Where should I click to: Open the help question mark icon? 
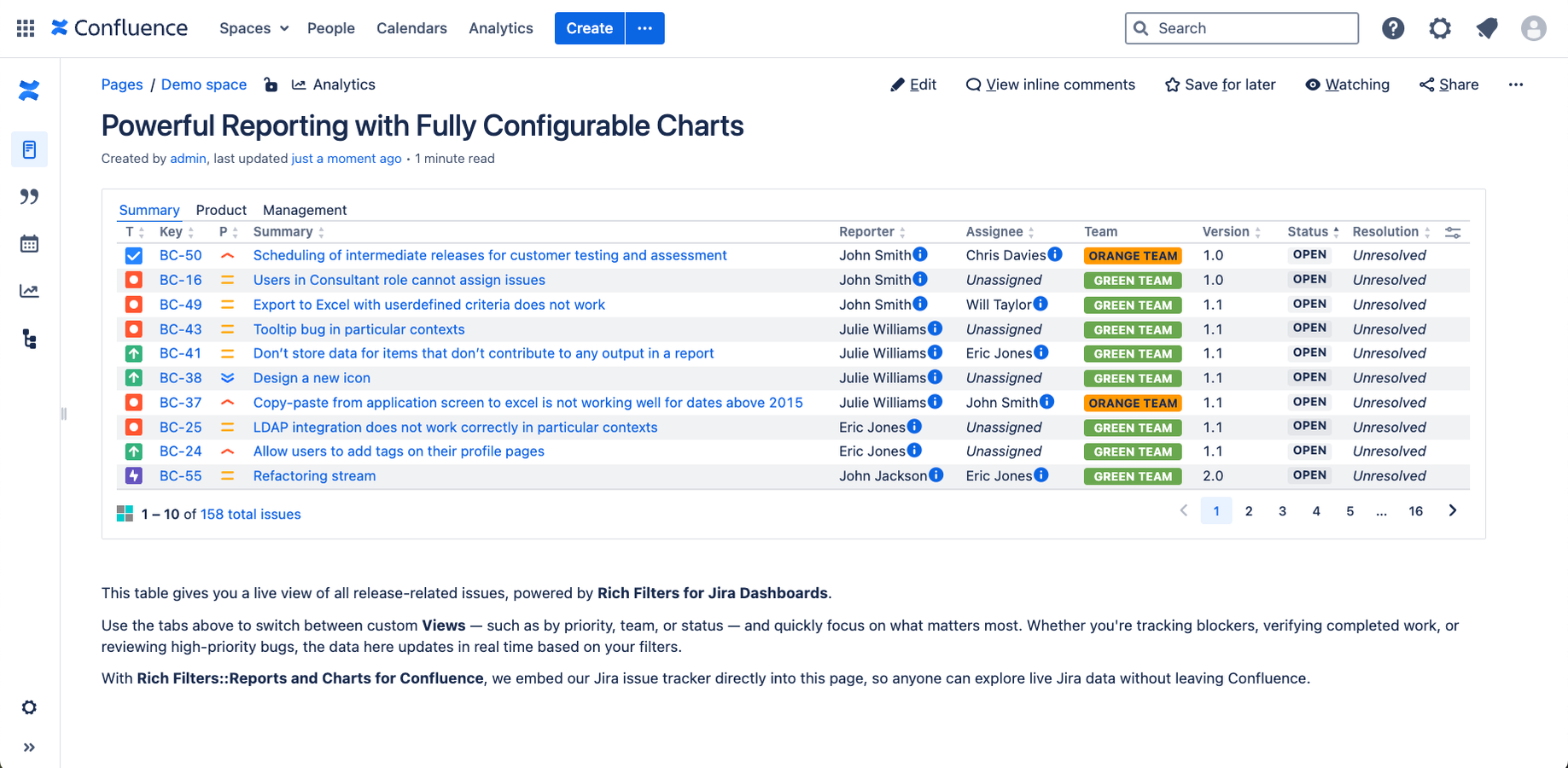(x=1393, y=28)
